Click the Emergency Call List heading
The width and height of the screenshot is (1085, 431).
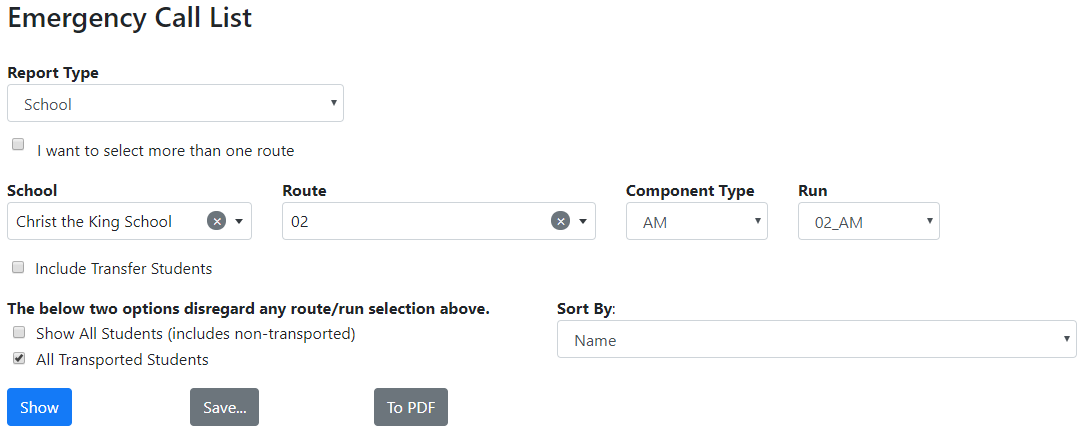(130, 18)
